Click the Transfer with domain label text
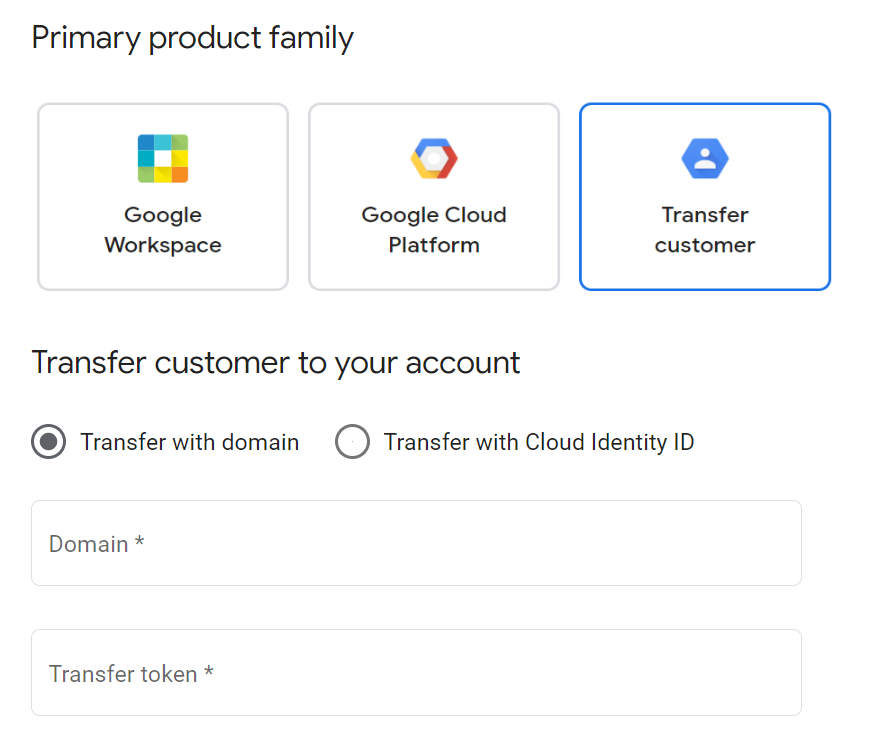The image size is (869, 740). point(188,441)
